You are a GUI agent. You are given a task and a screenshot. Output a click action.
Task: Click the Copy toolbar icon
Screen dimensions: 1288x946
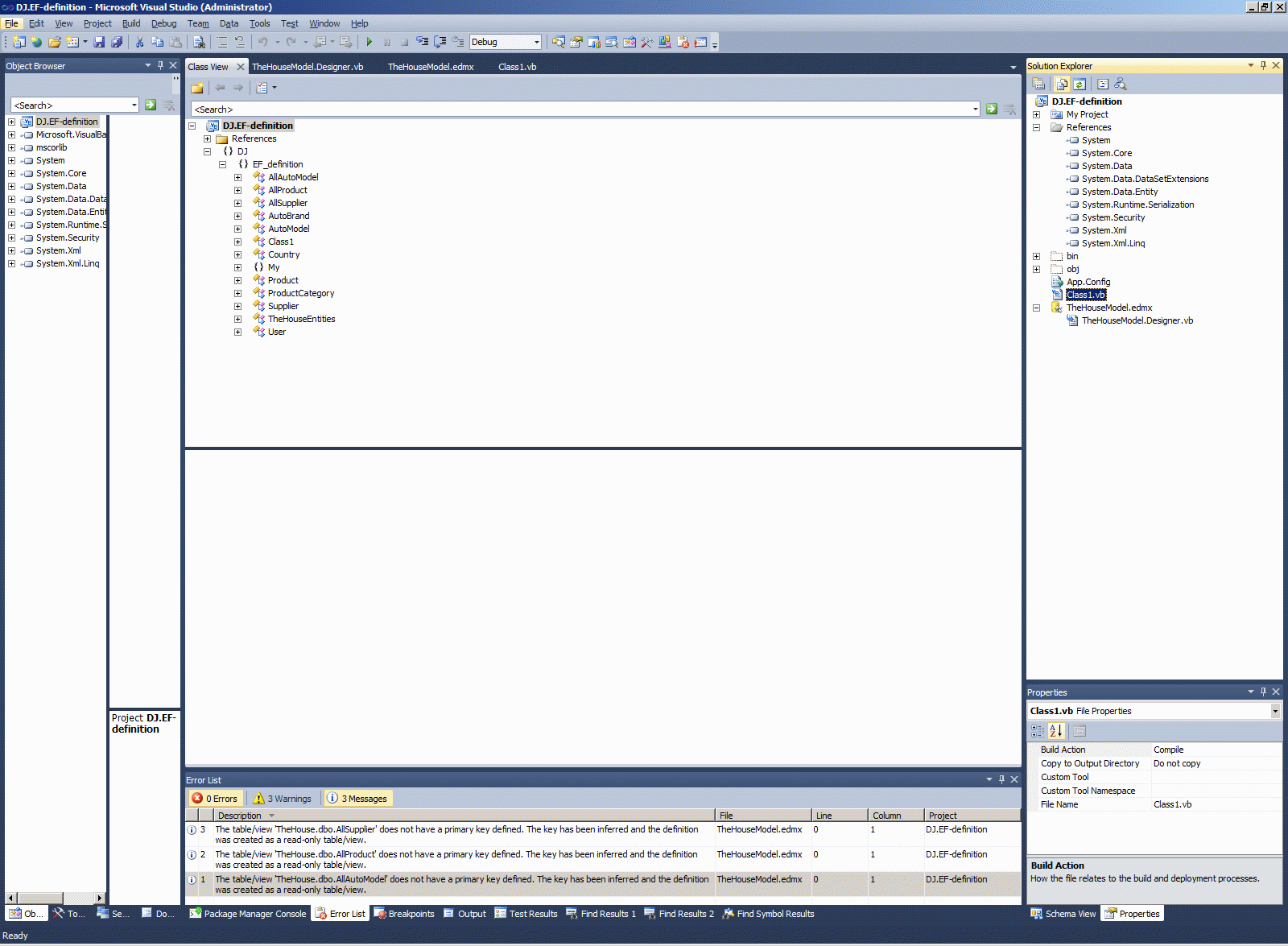[x=157, y=42]
